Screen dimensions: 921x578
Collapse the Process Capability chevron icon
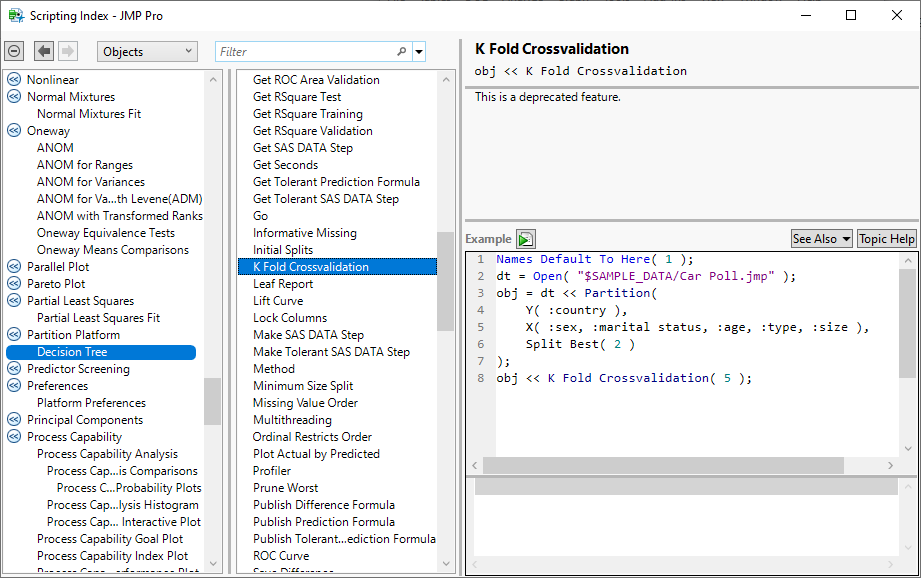click(13, 436)
